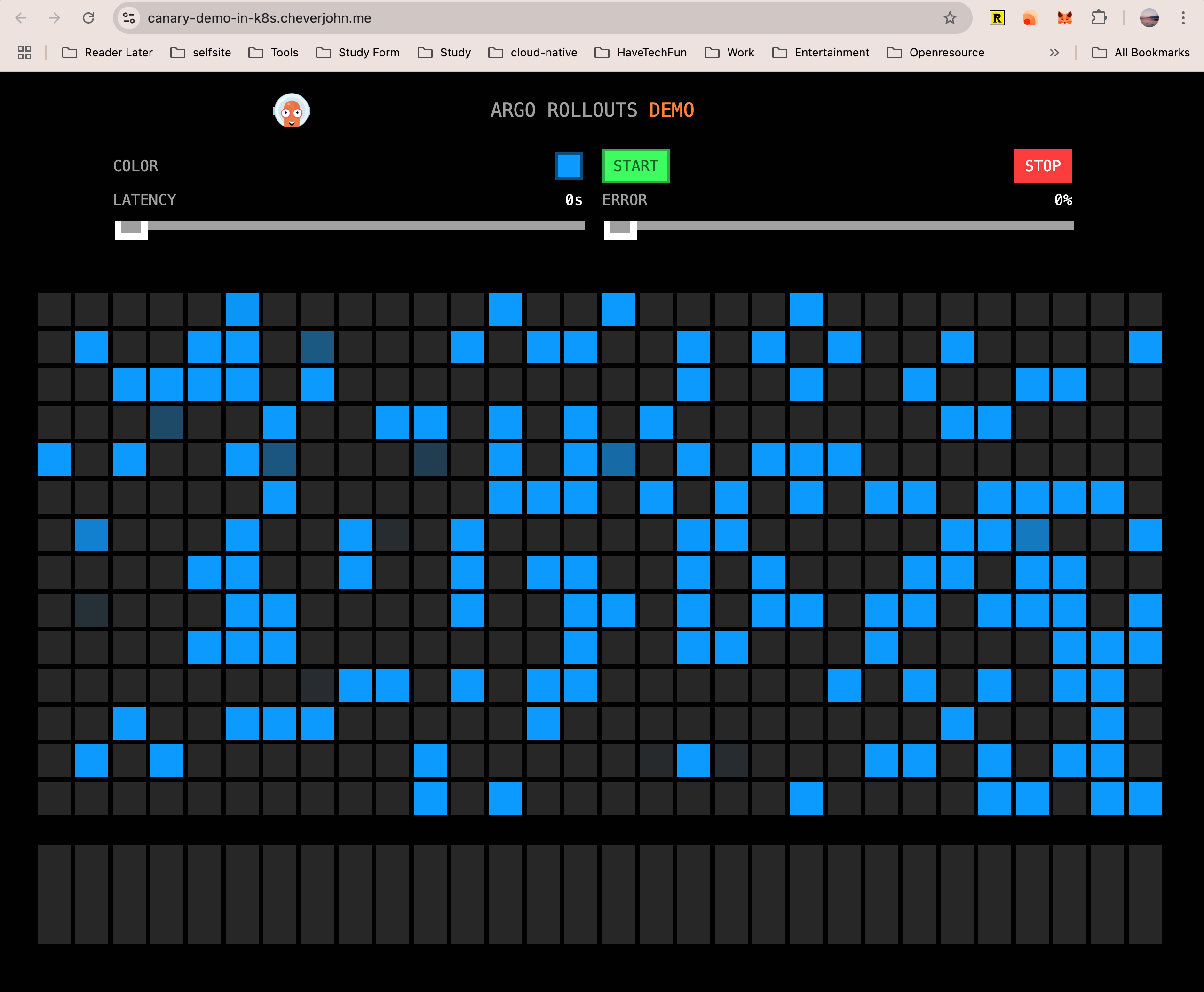
Task: Click the COLOR label
Action: (x=135, y=165)
